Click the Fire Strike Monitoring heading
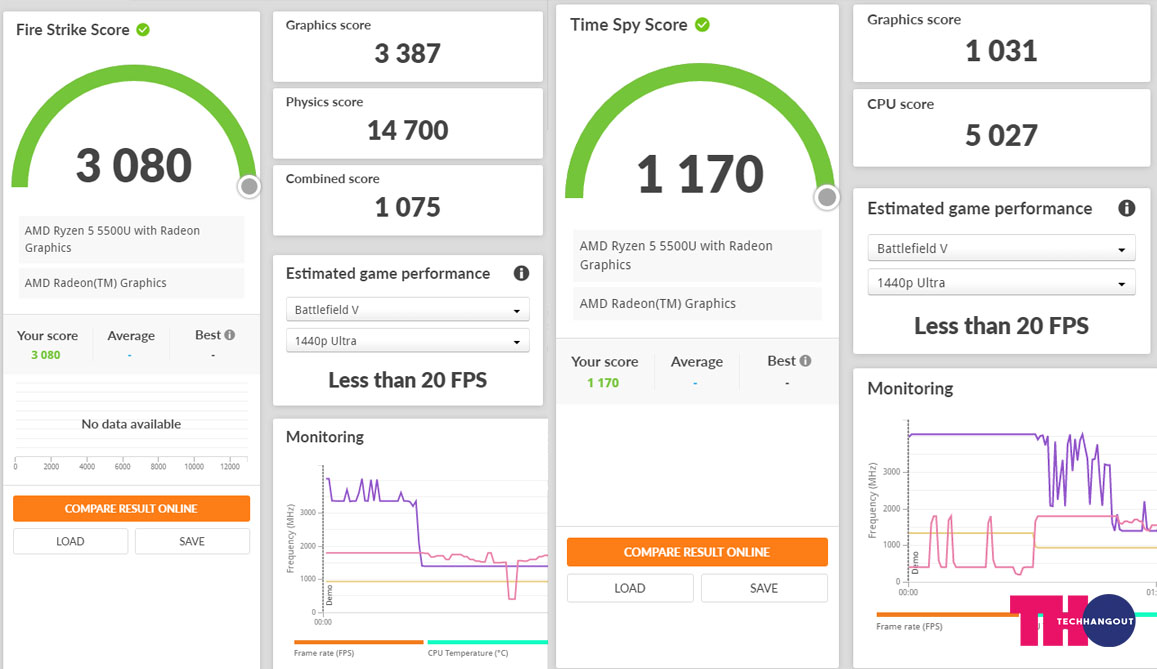Viewport: 1157px width, 669px height. point(325,437)
